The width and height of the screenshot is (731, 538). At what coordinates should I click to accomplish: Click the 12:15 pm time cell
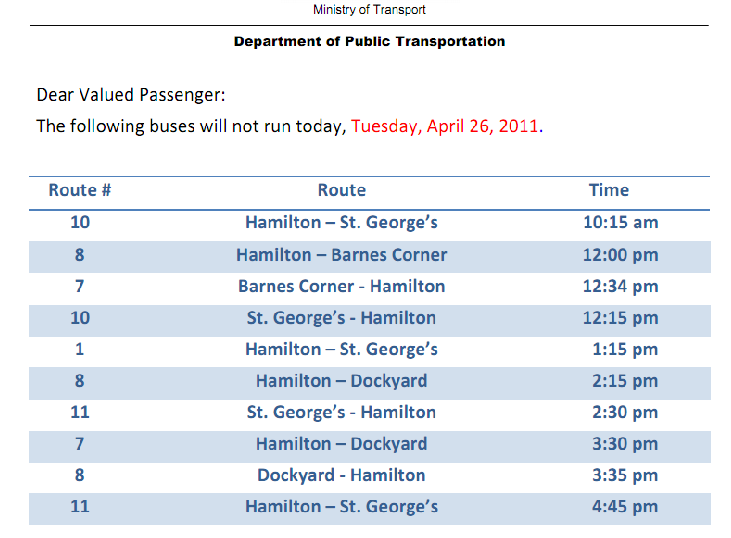pos(620,318)
